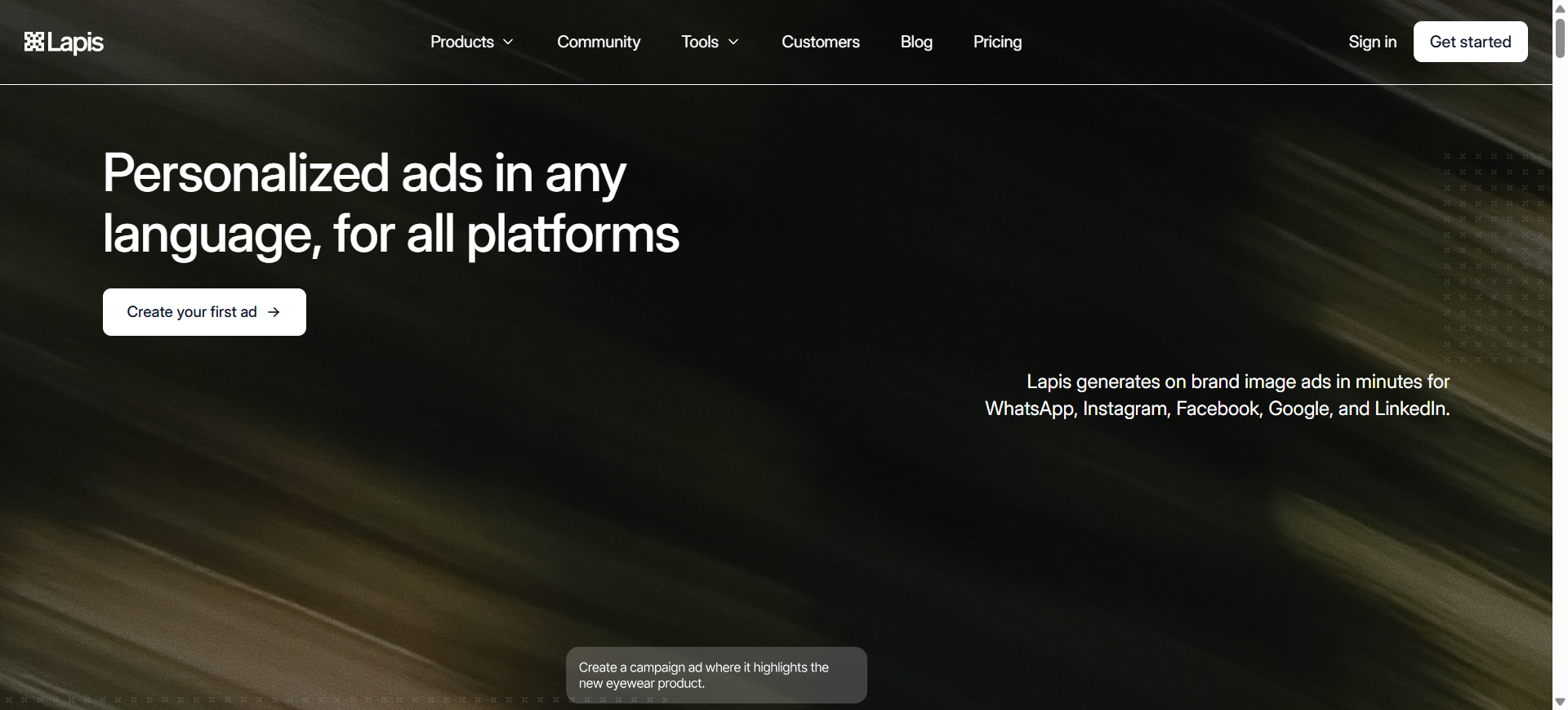
Task: Navigate to Pricing
Action: (x=997, y=42)
